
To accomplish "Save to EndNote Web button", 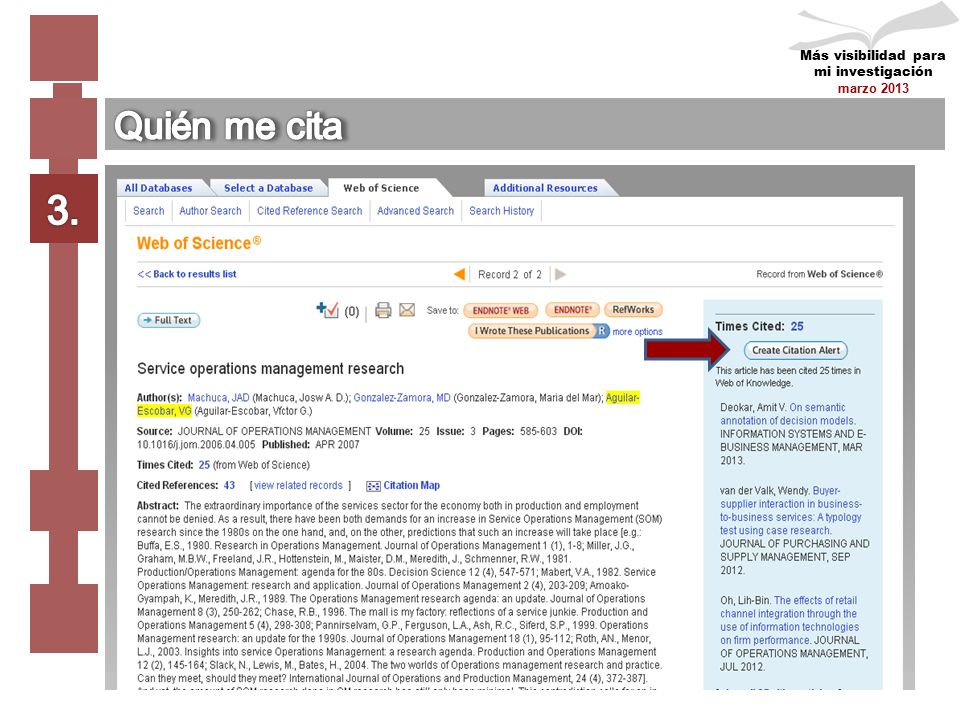I will pos(501,310).
